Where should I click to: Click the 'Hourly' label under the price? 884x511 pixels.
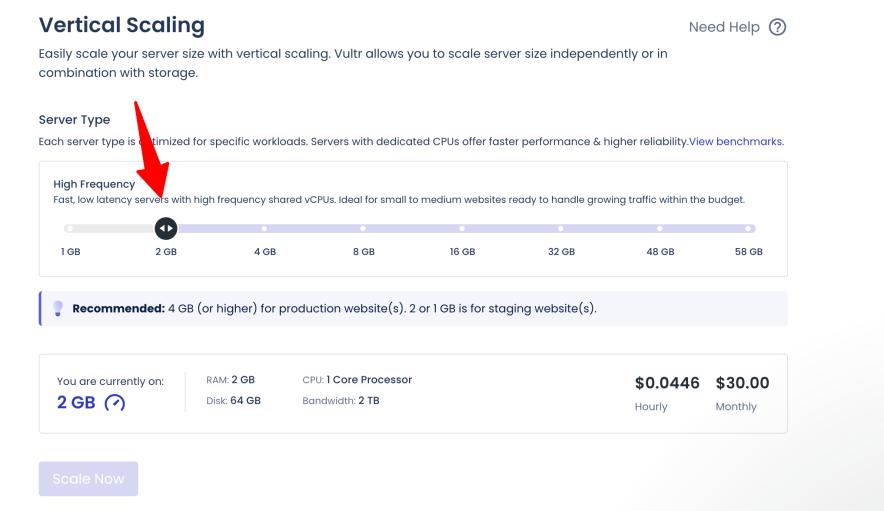click(x=651, y=407)
